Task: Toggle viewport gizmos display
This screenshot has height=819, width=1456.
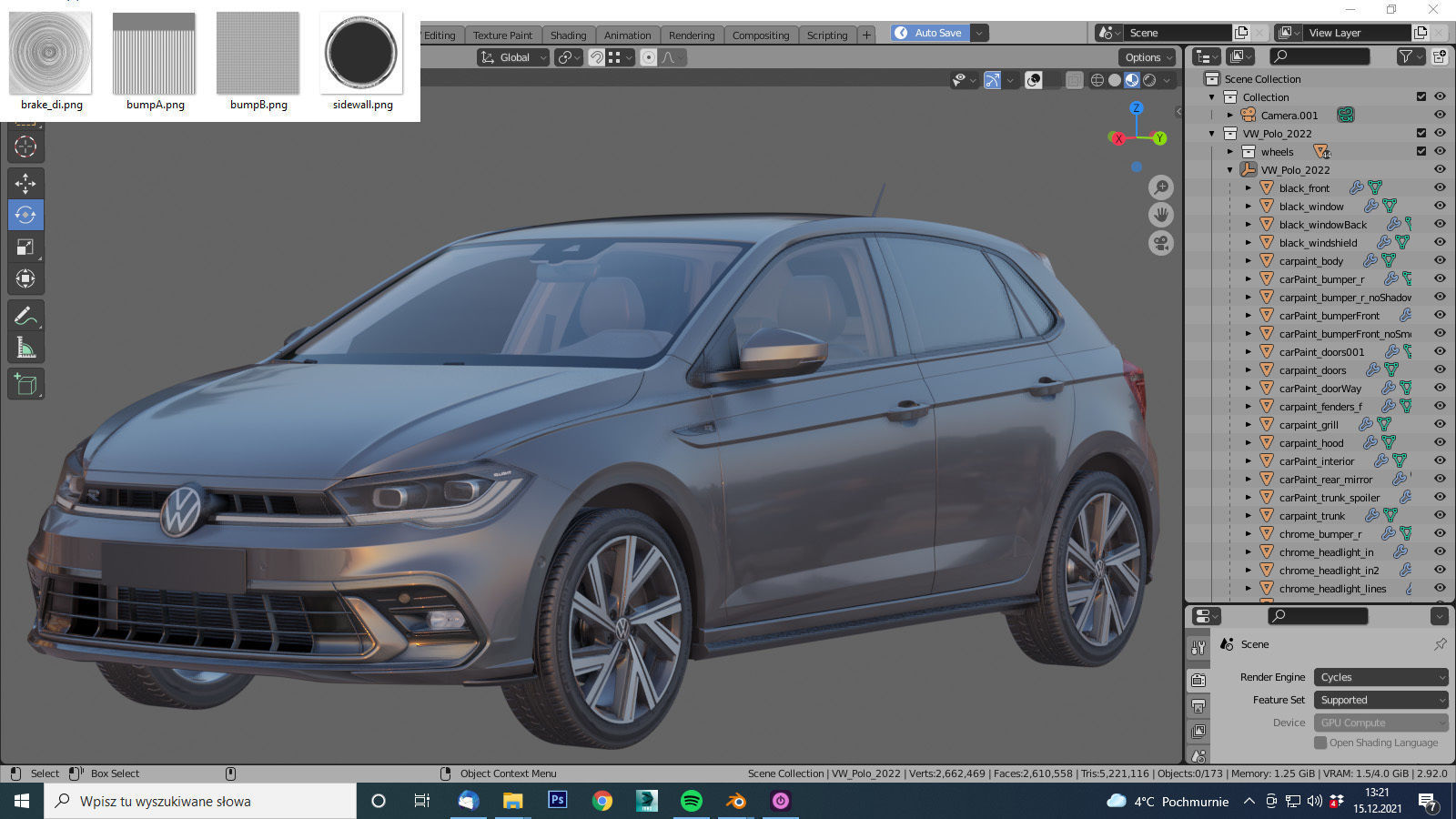Action: 992,80
